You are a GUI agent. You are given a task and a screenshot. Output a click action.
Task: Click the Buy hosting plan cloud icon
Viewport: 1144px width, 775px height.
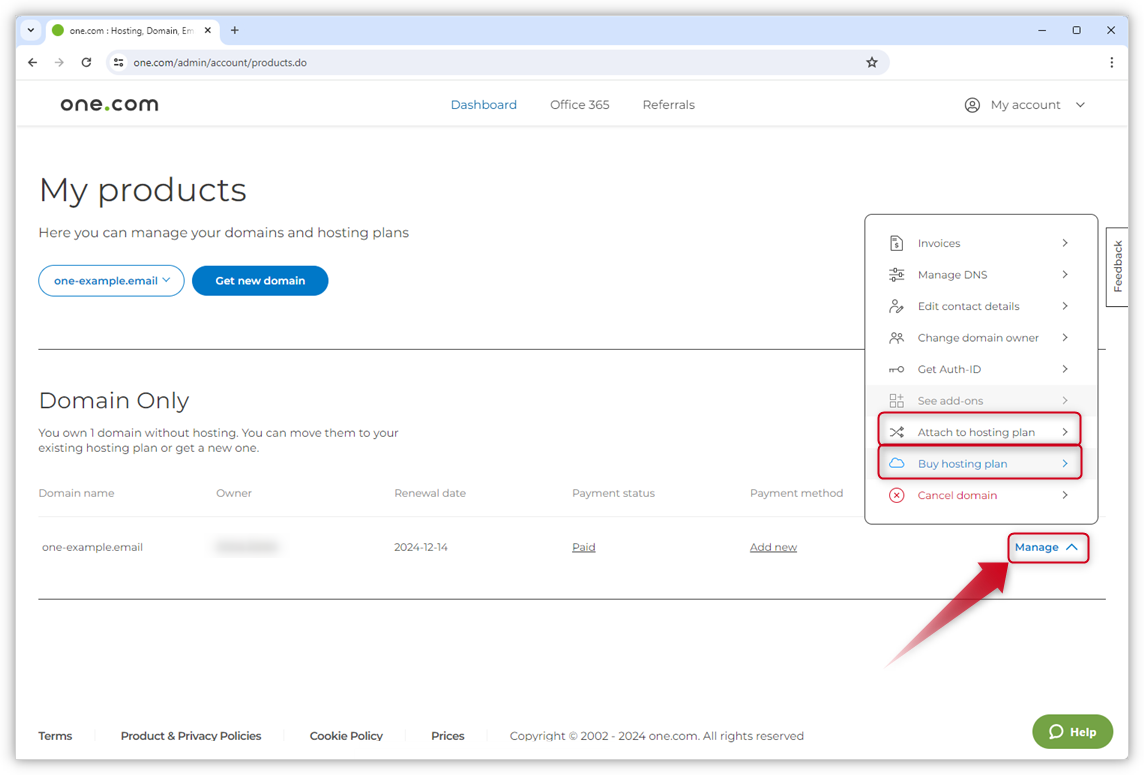pyautogui.click(x=896, y=464)
